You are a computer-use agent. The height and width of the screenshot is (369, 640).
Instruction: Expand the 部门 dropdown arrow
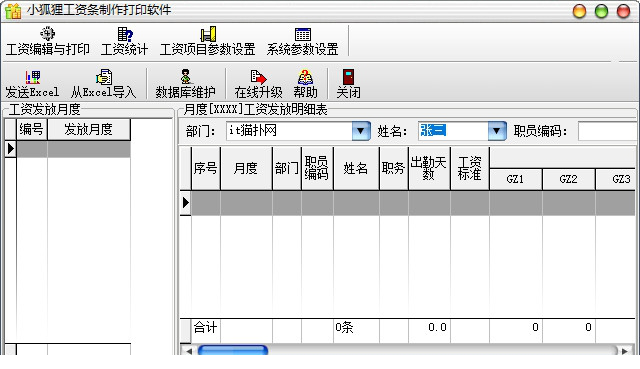[361, 131]
